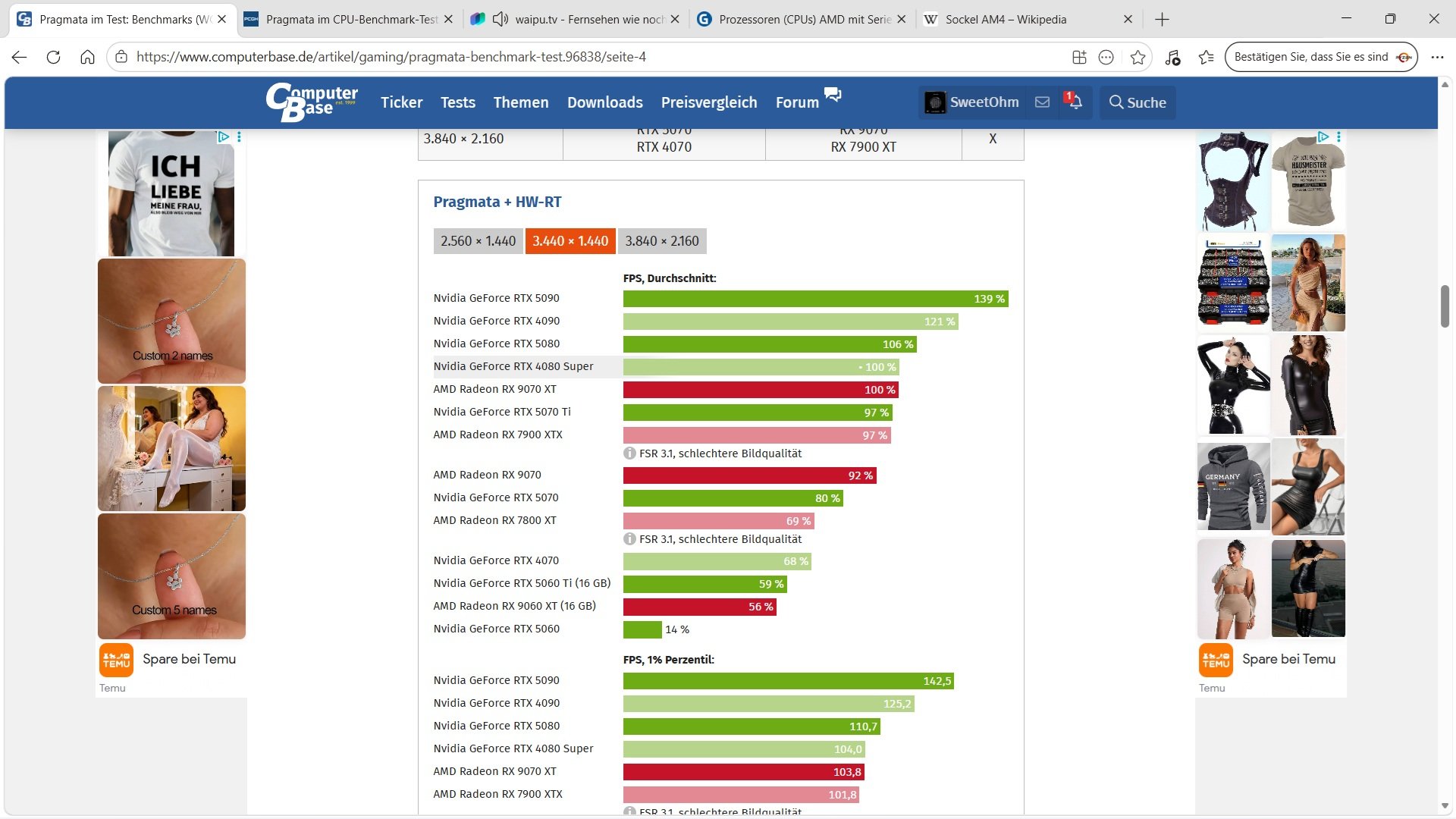Add this page to favorites
The image size is (1456, 819).
[1137, 57]
